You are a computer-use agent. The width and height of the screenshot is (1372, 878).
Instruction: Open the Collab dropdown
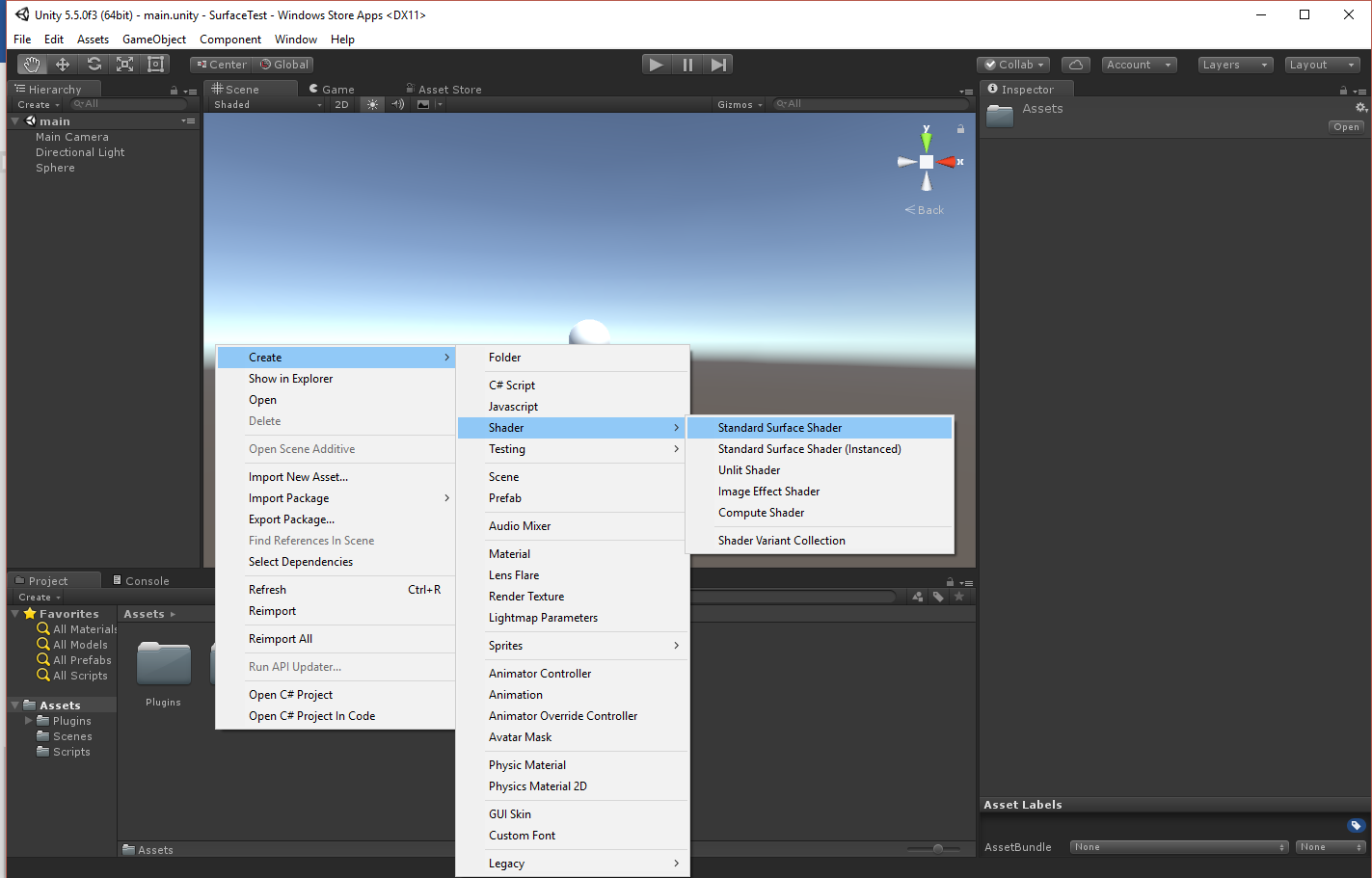[1013, 65]
